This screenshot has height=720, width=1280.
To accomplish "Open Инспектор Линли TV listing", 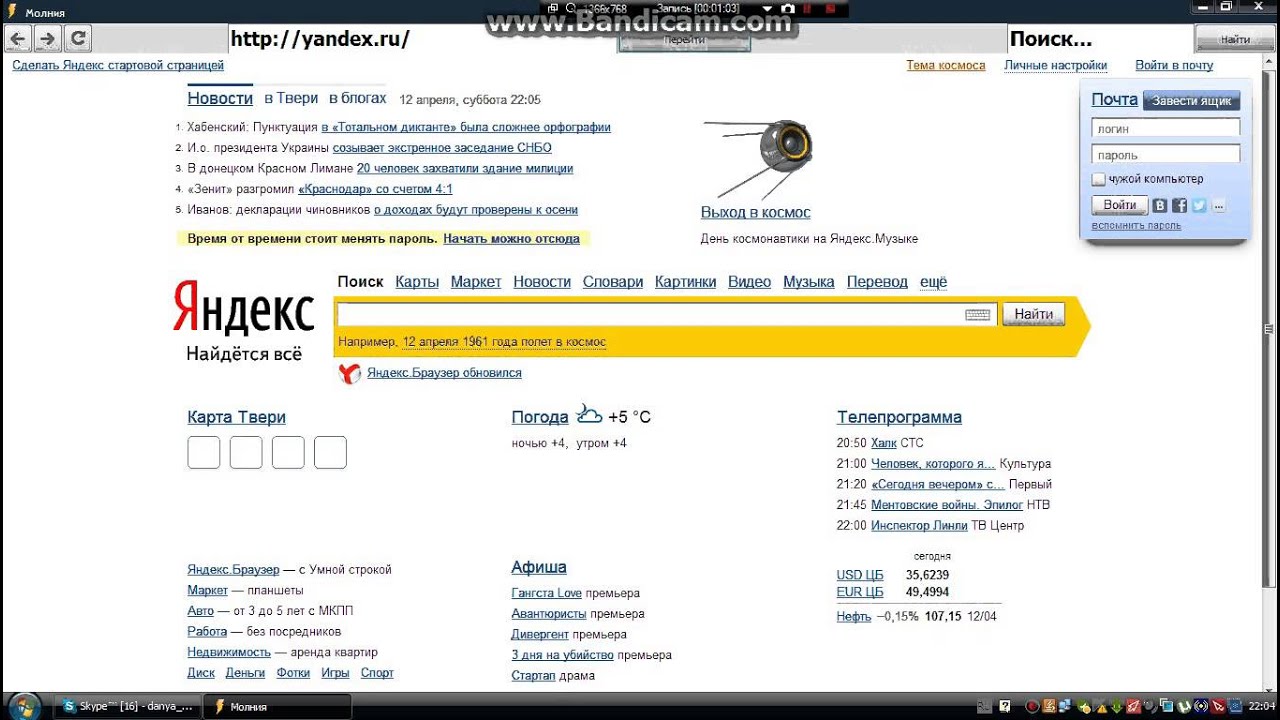I will [x=919, y=526].
